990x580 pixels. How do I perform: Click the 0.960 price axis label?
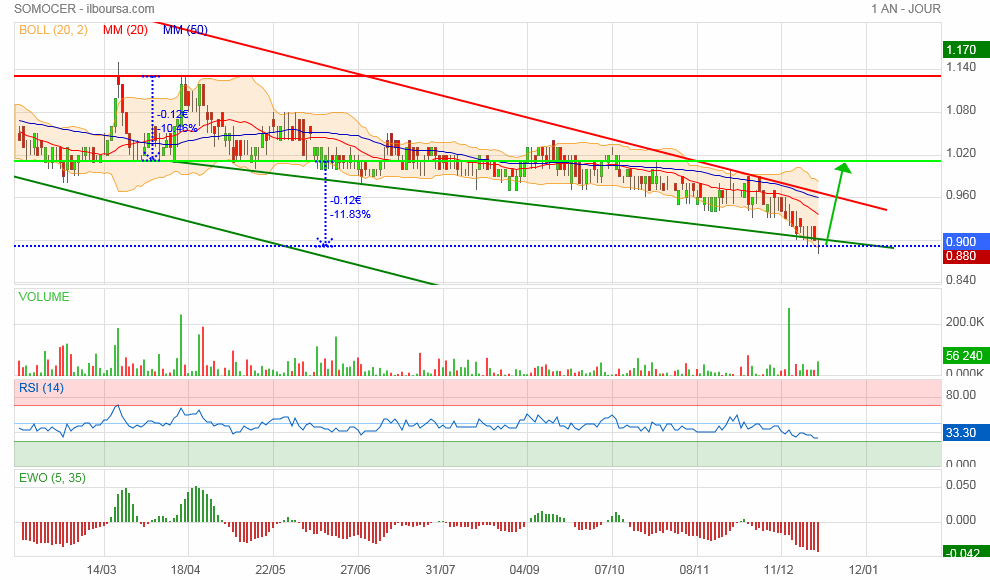[960, 195]
